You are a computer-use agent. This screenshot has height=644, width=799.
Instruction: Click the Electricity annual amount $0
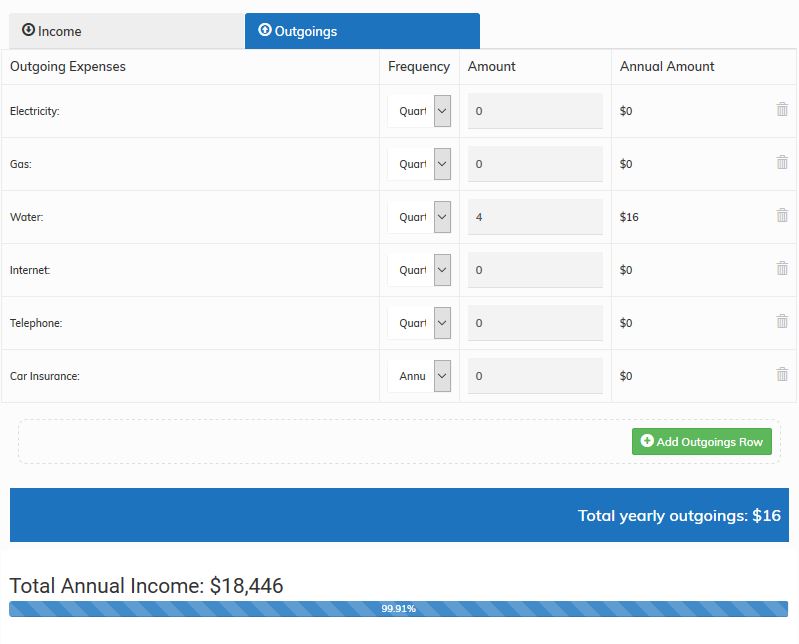coord(626,111)
